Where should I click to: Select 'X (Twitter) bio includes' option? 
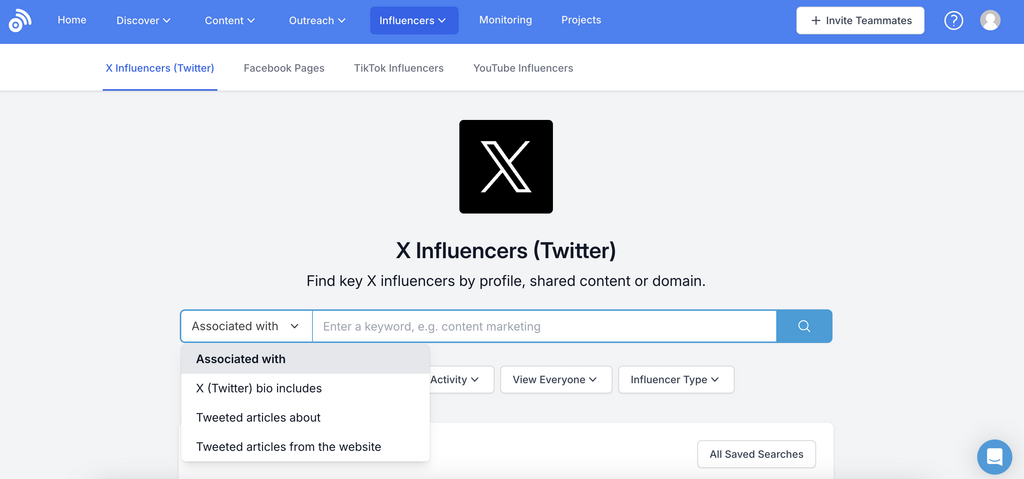point(259,388)
